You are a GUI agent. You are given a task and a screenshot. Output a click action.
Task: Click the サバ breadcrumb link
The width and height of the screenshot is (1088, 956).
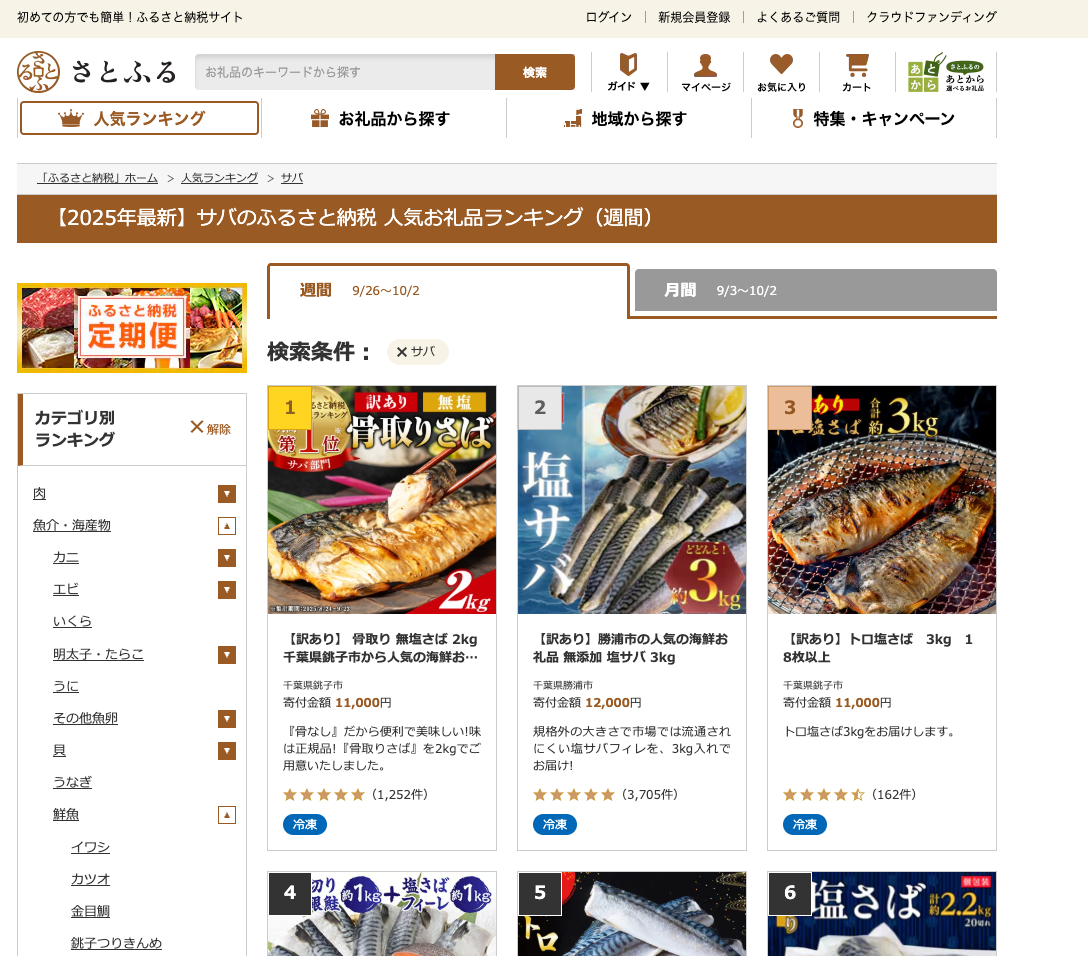[x=291, y=178]
